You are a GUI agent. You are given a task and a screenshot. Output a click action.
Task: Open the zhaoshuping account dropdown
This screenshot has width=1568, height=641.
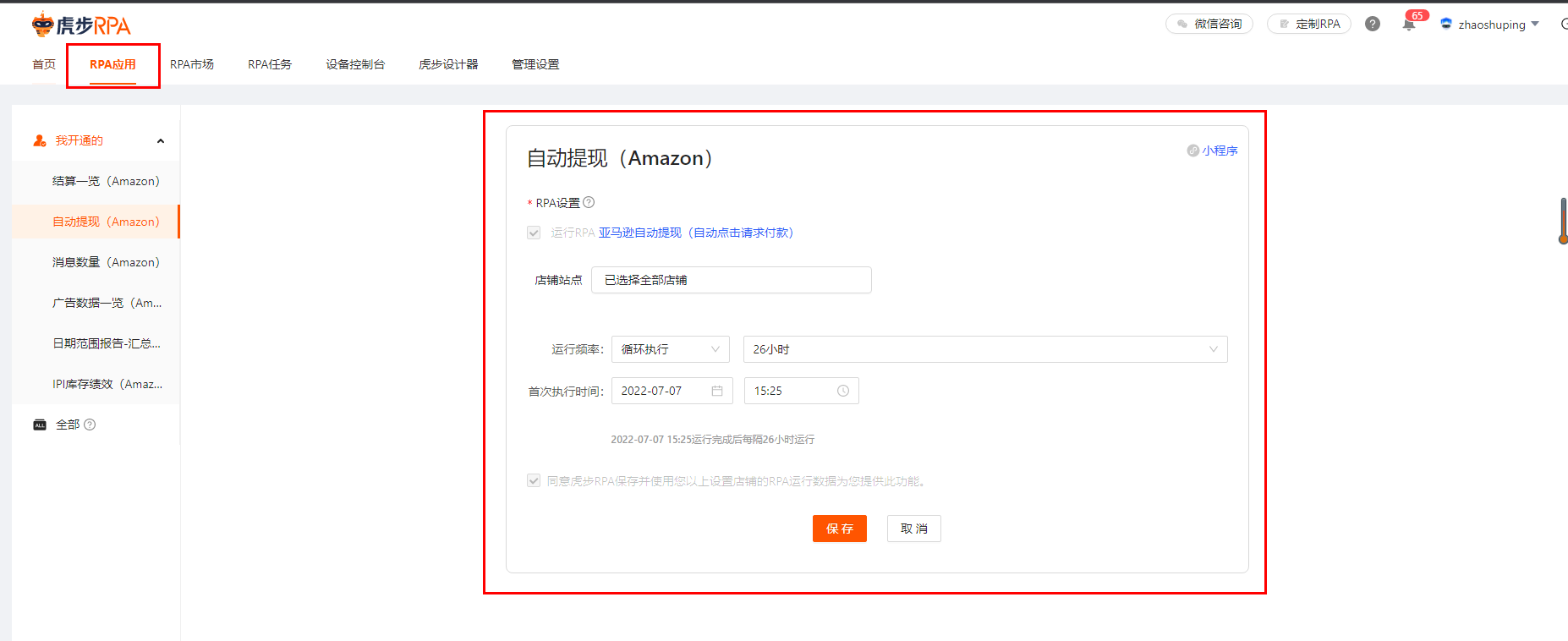point(1491,25)
